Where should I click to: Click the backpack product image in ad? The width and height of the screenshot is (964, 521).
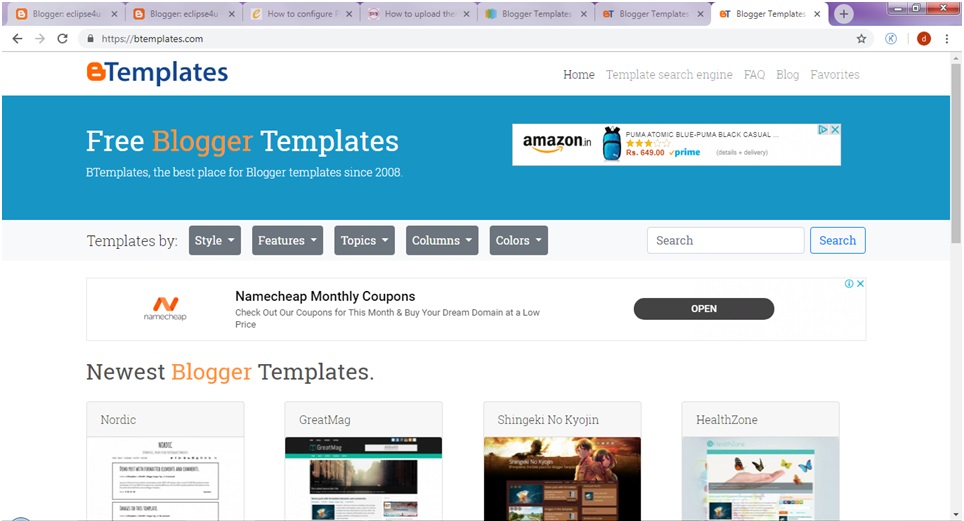(x=611, y=144)
